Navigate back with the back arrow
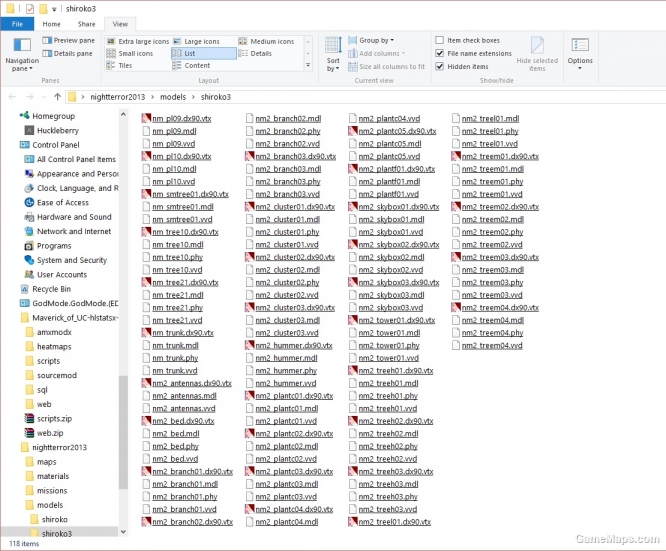 click(x=12, y=97)
